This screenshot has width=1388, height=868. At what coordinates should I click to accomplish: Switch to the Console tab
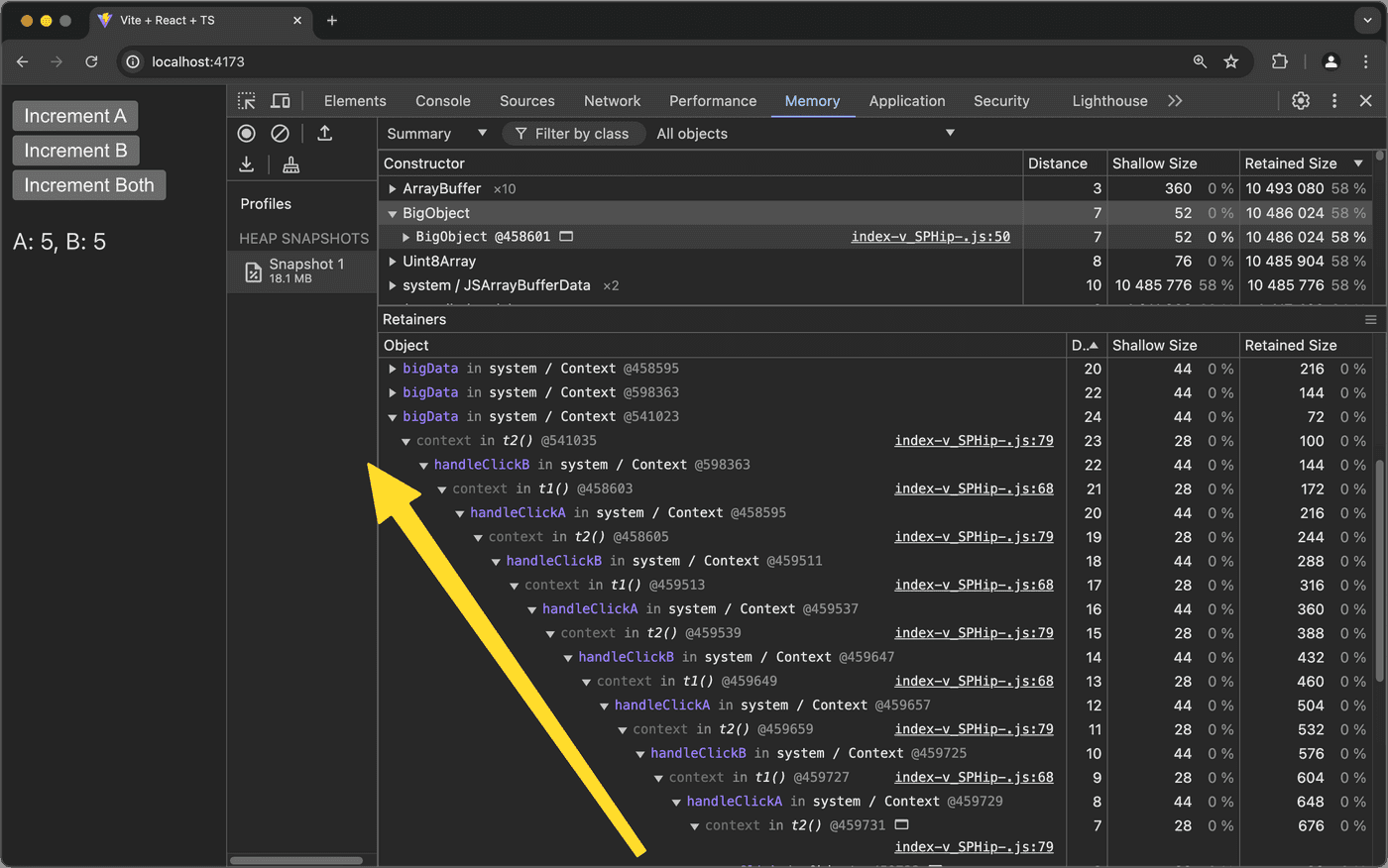tap(442, 101)
